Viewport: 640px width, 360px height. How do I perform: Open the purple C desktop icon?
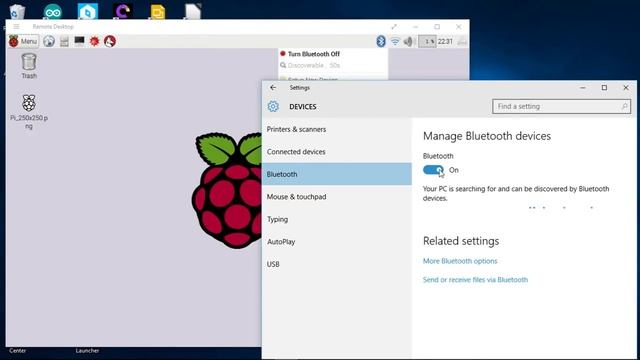(123, 11)
